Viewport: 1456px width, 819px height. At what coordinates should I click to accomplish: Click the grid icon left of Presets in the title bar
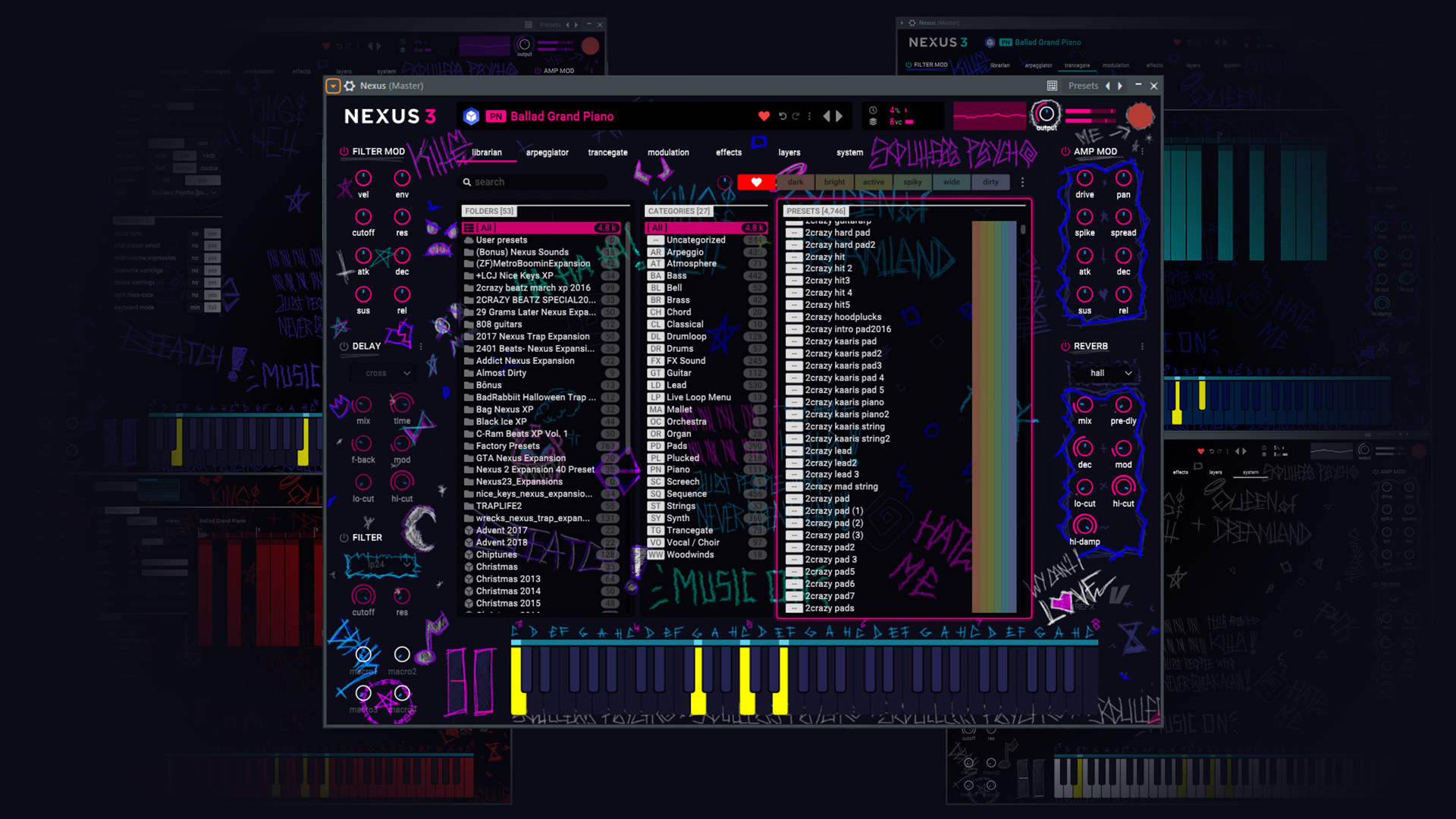coord(1052,86)
